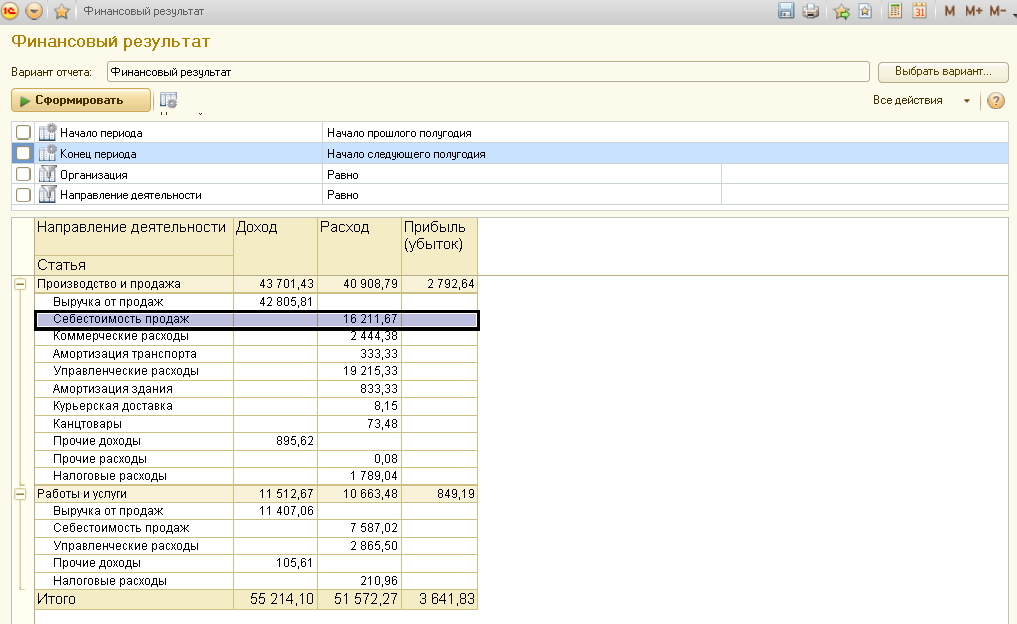The width and height of the screenshot is (1017, 624).
Task: Click the Вариант отчета input field
Action: coord(487,72)
